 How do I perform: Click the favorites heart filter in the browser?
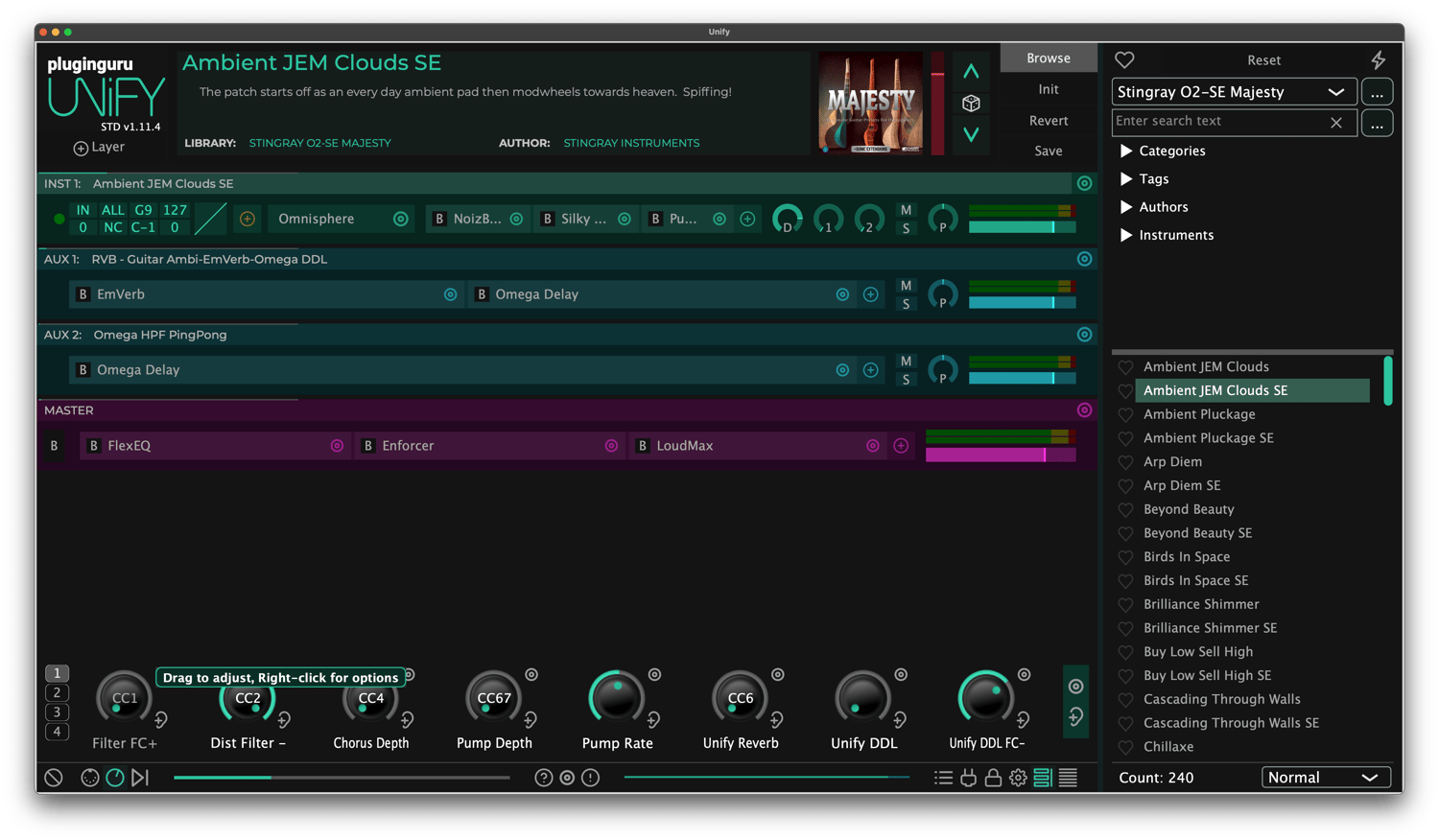(1124, 60)
